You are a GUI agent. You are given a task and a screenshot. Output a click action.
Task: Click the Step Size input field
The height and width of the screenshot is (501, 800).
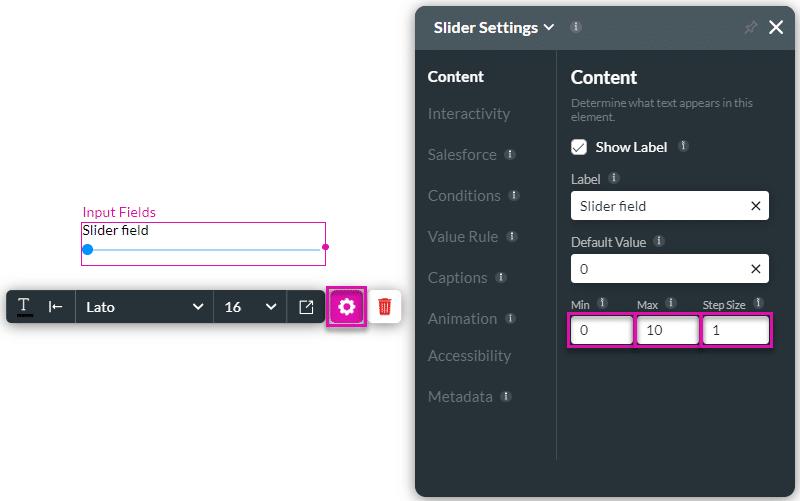point(735,331)
